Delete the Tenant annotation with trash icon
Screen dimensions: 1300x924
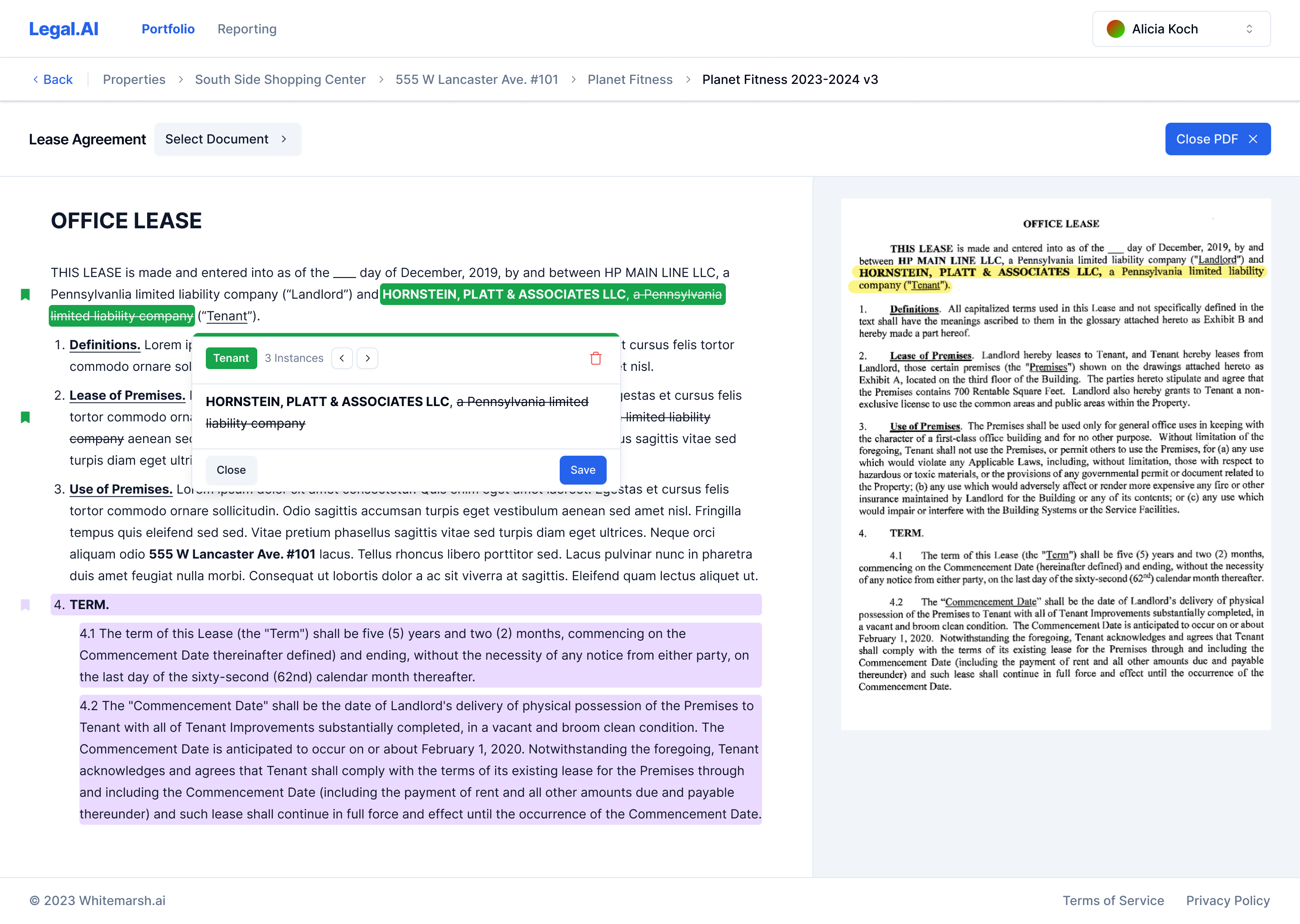point(596,358)
